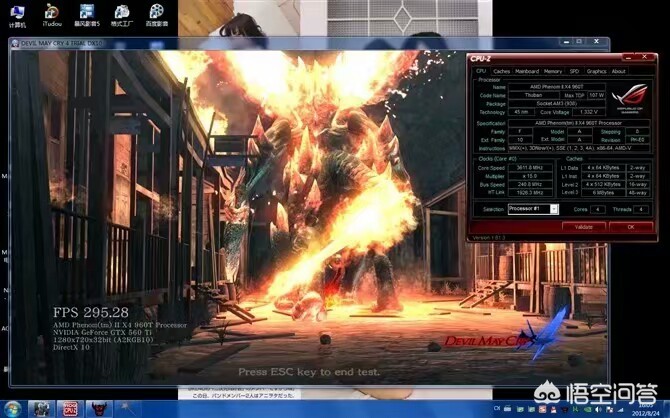The height and width of the screenshot is (418, 670).
Task: Click the Name field AMD Phenom II X4 960T
Action: coord(556,87)
